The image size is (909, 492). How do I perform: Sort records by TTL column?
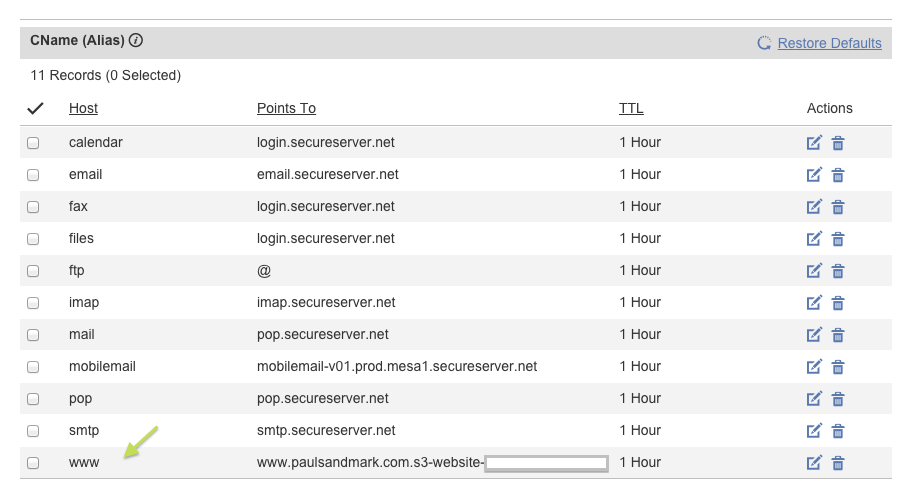631,108
